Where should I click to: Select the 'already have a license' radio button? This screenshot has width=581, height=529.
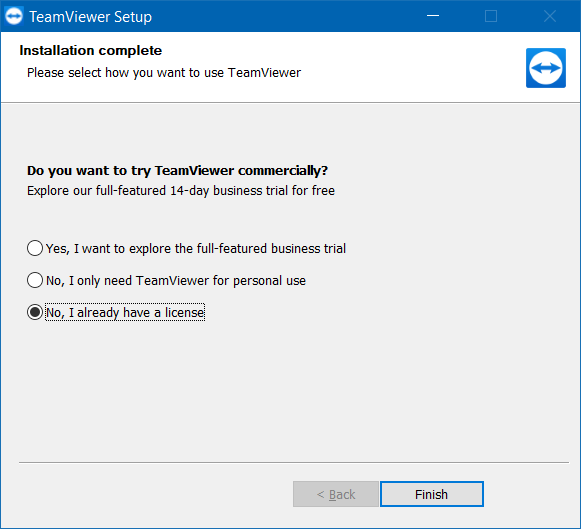pos(35,312)
